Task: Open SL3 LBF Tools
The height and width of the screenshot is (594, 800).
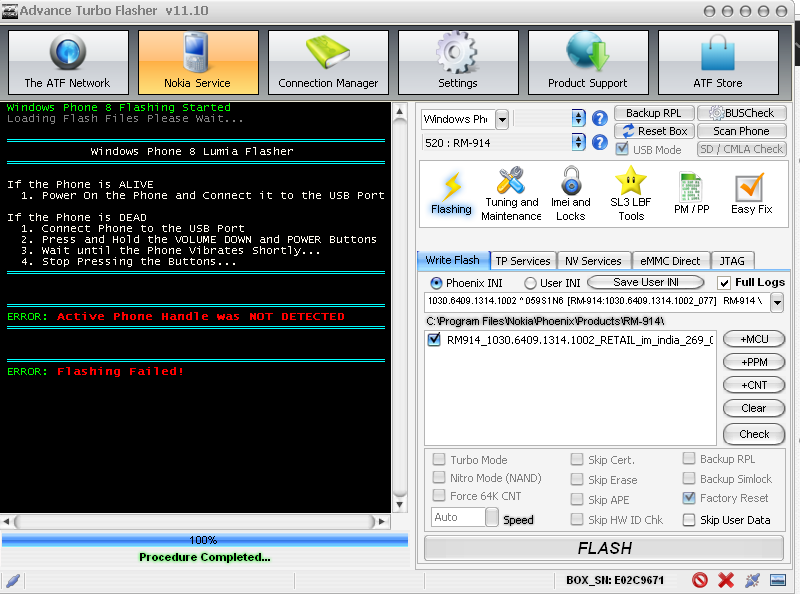Action: pos(631,194)
